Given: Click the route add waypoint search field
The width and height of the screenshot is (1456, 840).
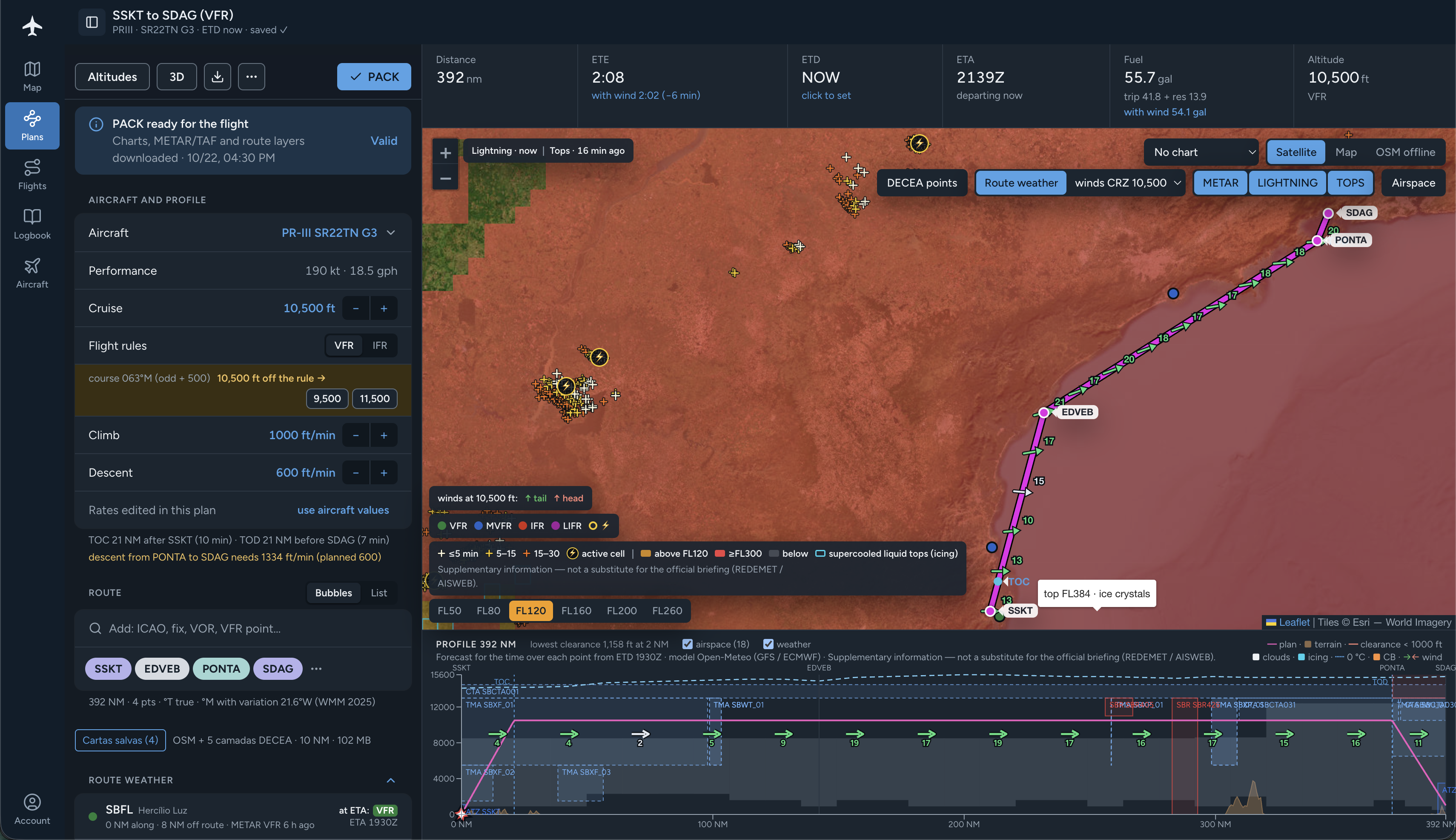Looking at the screenshot, I should [x=243, y=629].
